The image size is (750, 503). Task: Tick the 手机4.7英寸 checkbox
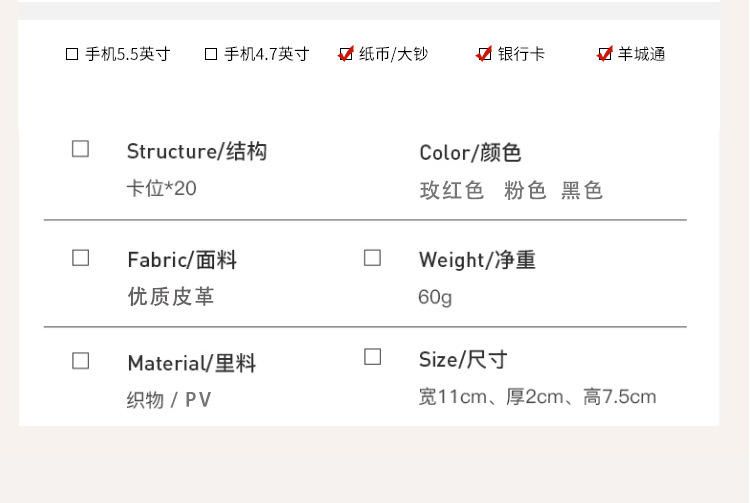[211, 54]
